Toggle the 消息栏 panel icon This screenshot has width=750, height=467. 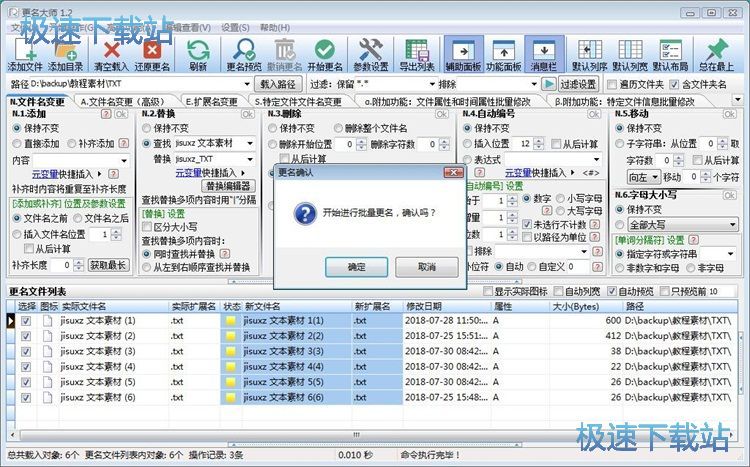[x=544, y=54]
